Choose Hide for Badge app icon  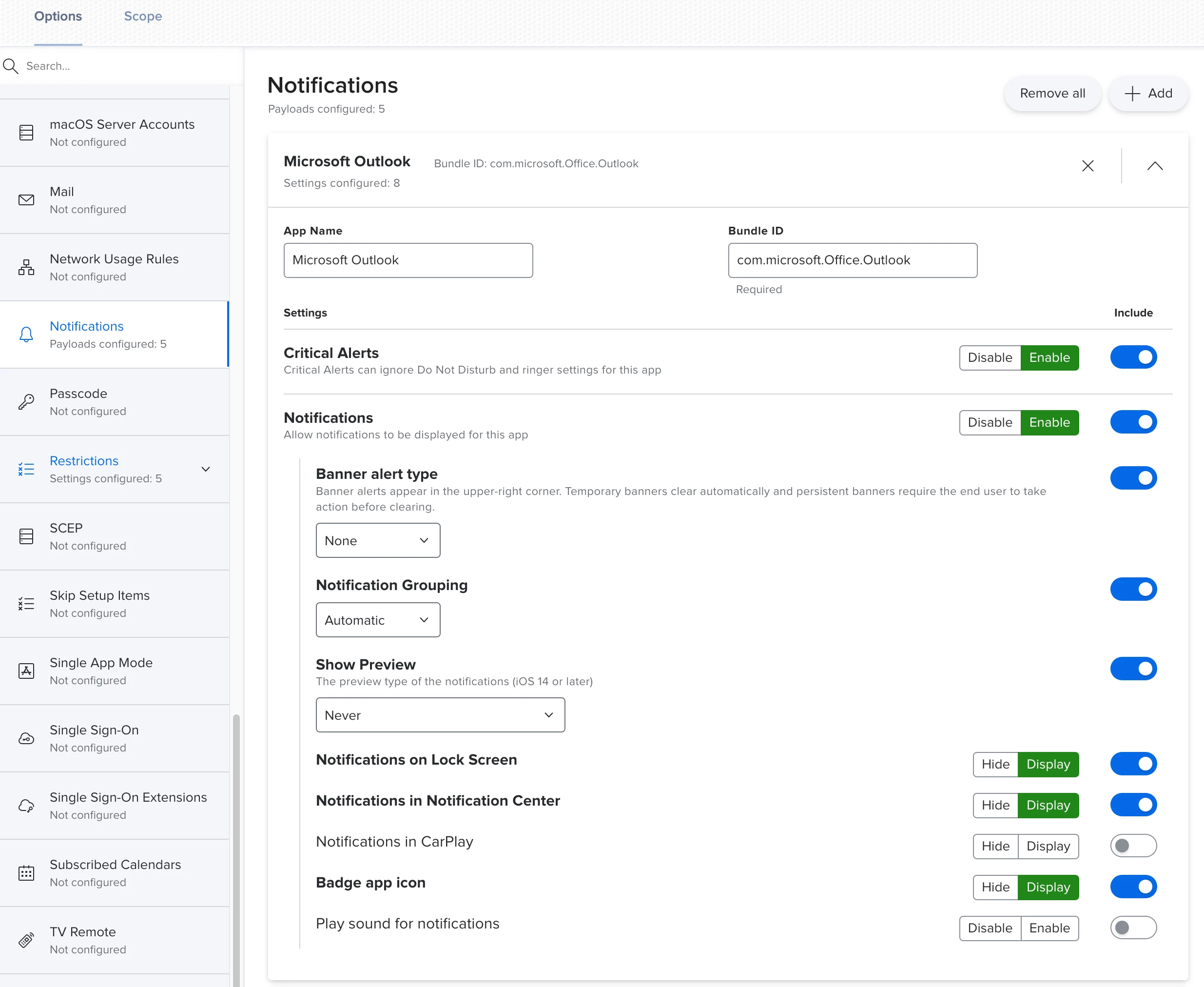[995, 887]
